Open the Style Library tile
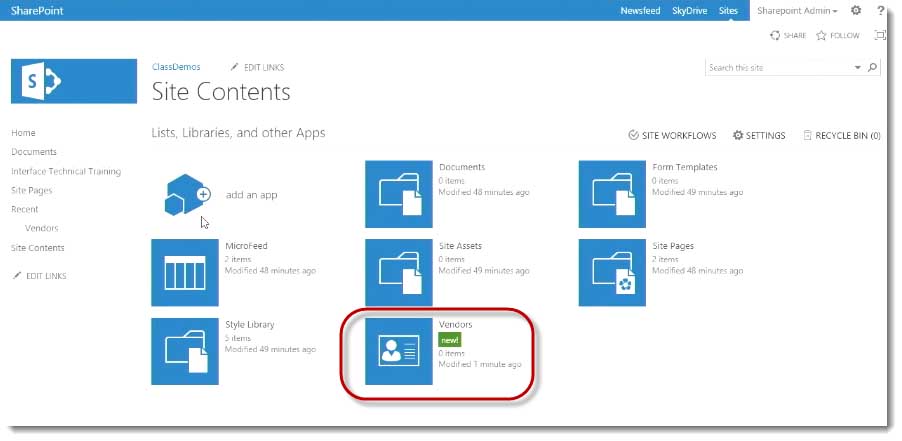902x441 pixels. click(185, 351)
